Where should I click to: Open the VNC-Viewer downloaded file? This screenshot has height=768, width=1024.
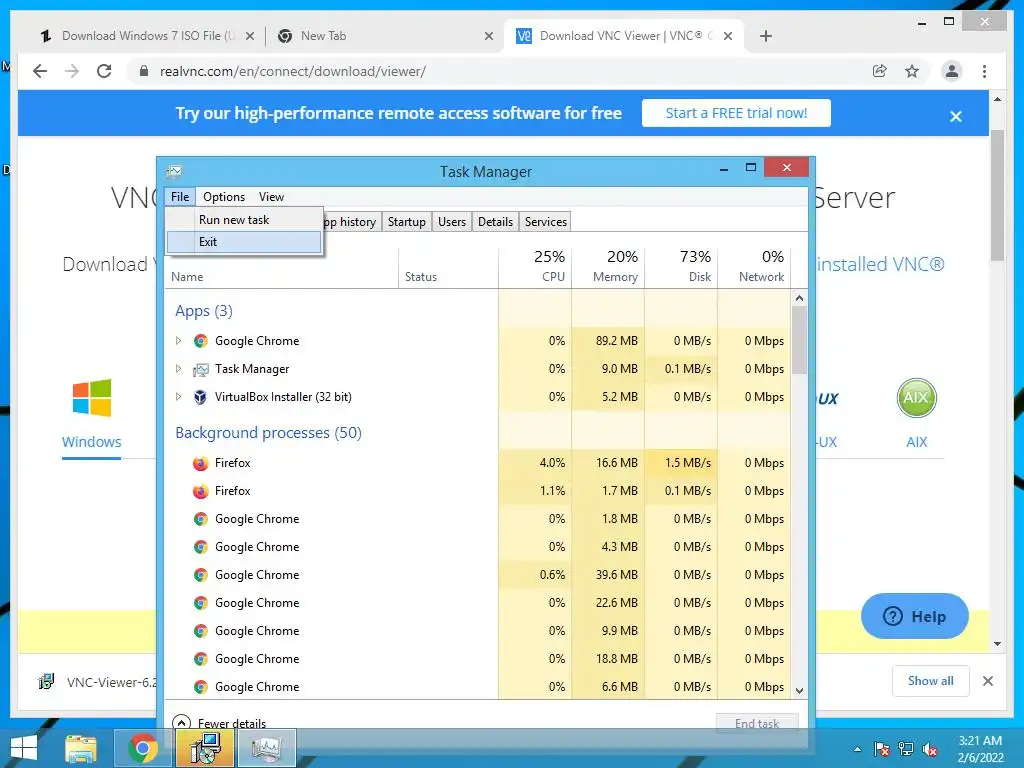98,682
